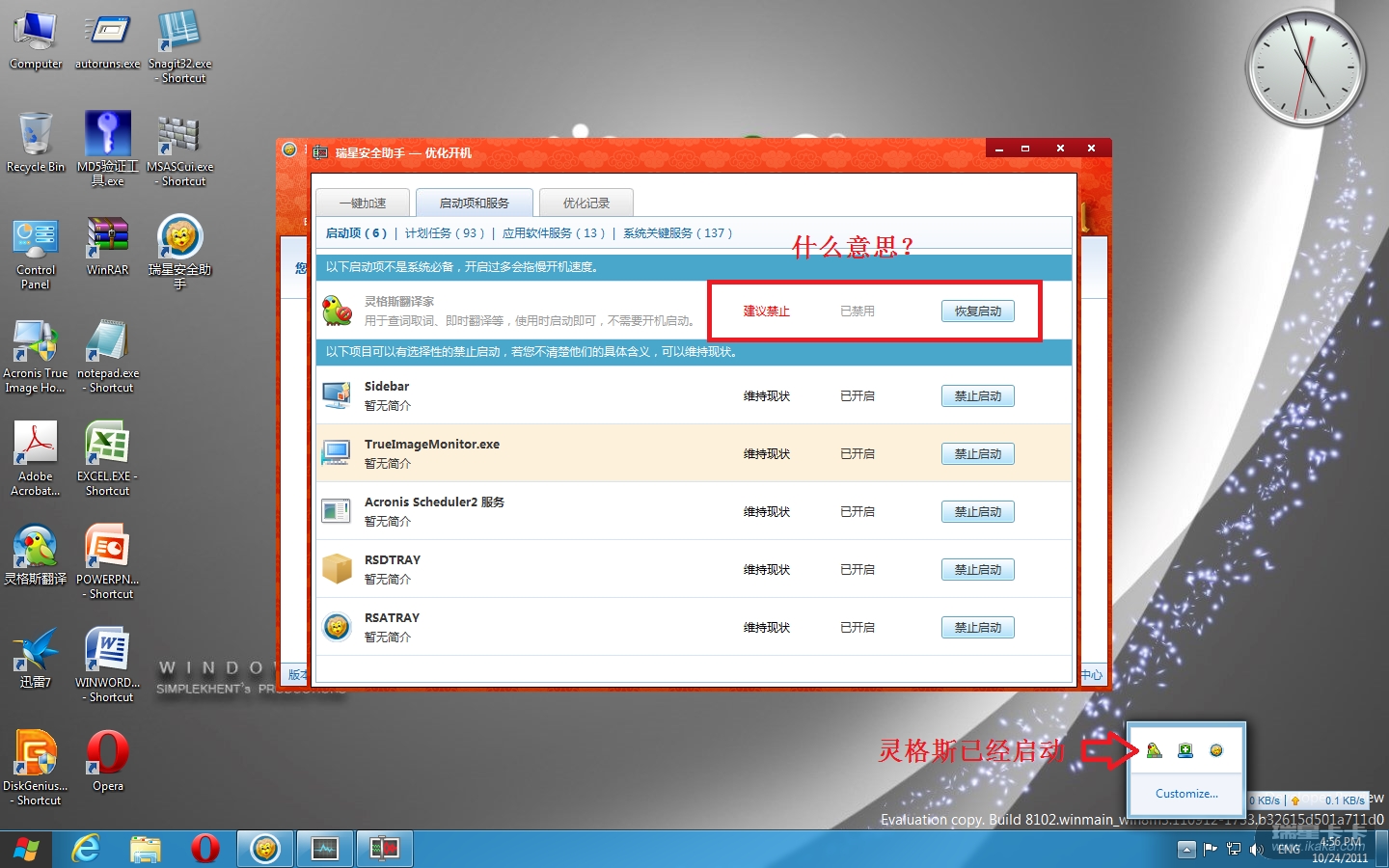1389x868 pixels.
Task: Click the TrueImageMonitor.exe entry's icon
Action: click(337, 453)
